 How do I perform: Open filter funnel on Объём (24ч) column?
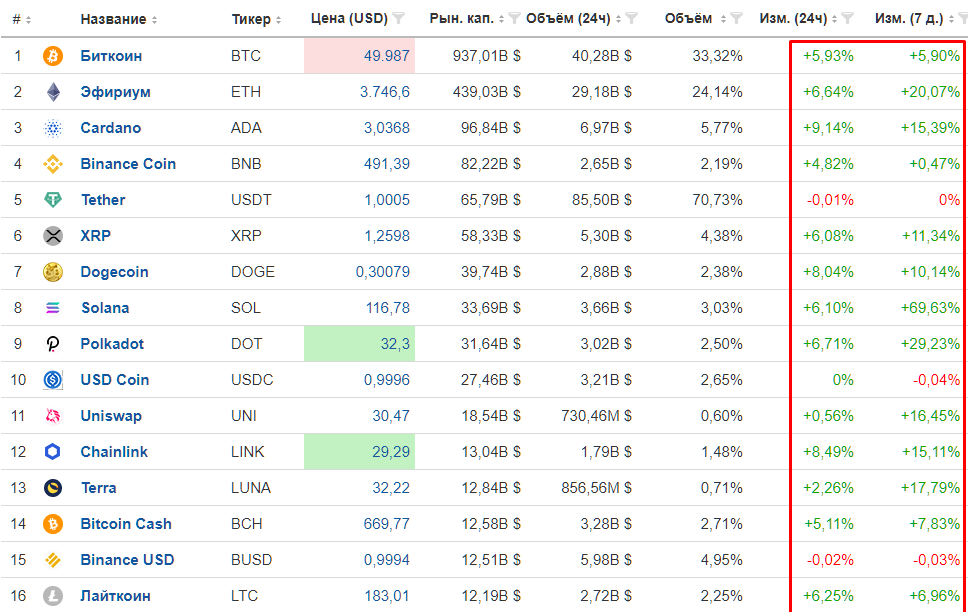point(631,19)
